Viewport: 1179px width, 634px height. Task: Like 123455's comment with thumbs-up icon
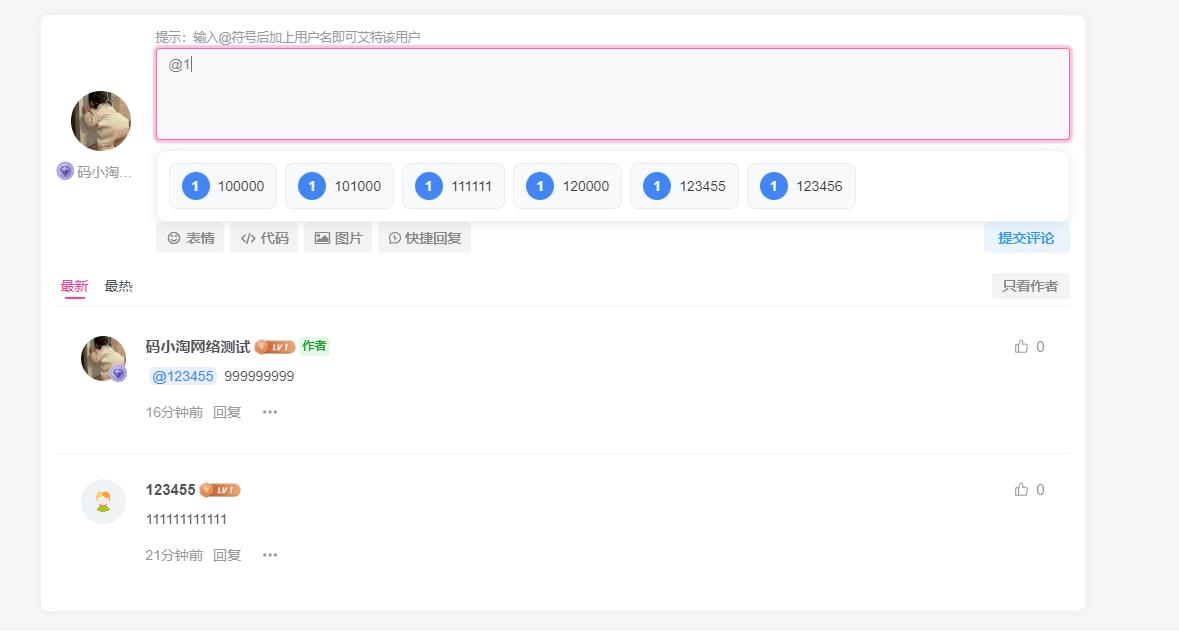pyautogui.click(x=1023, y=489)
